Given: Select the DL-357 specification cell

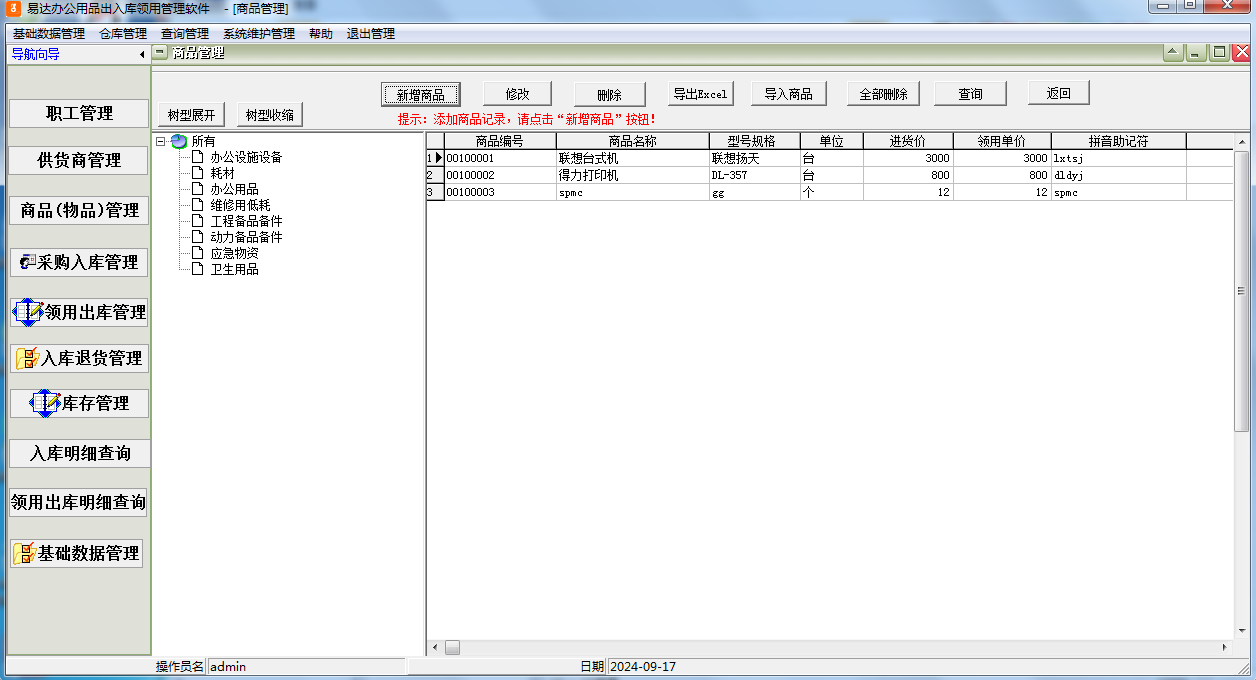Looking at the screenshot, I should [755, 175].
